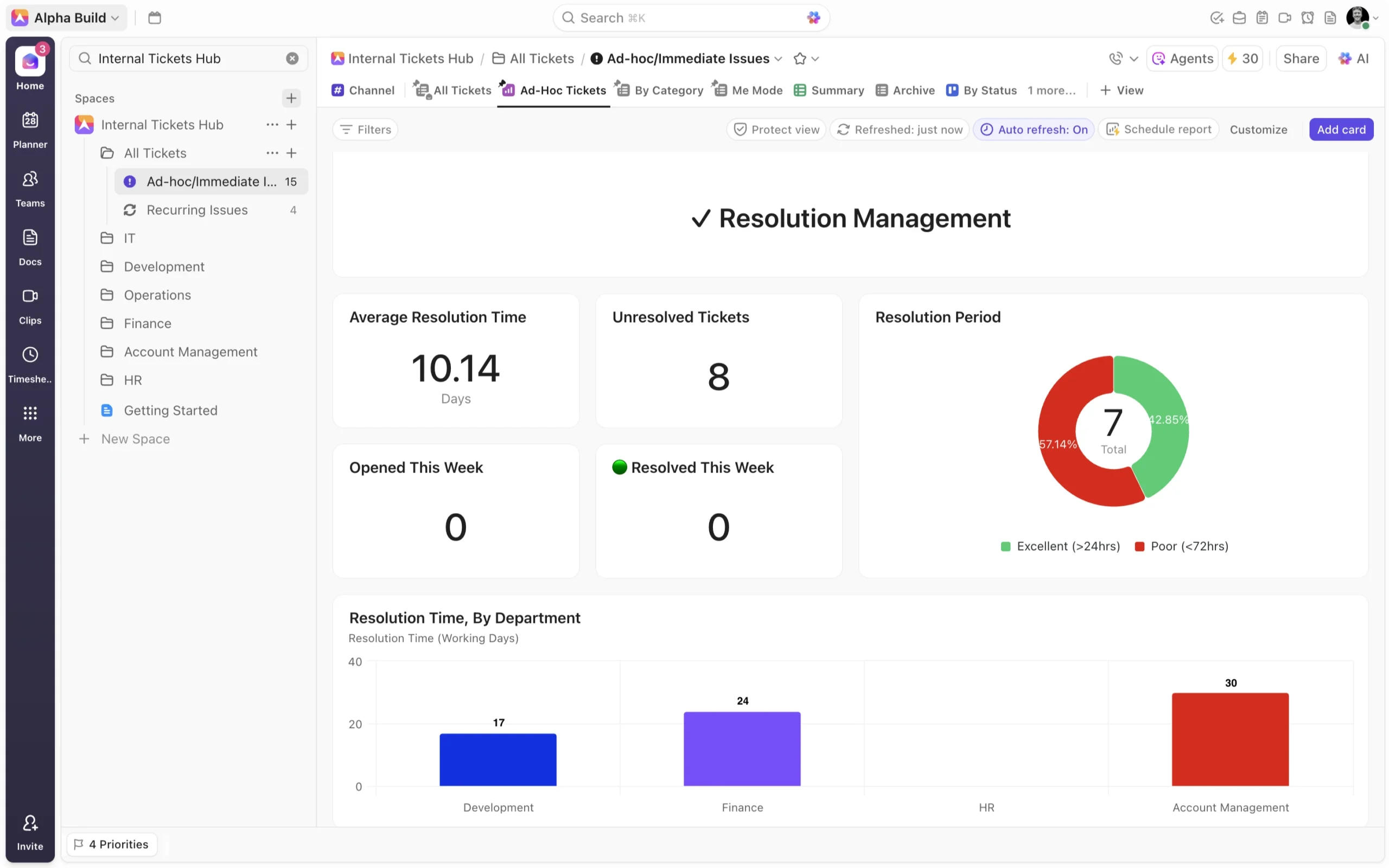Favorite this list with the star icon
The height and width of the screenshot is (868, 1389).
click(800, 59)
